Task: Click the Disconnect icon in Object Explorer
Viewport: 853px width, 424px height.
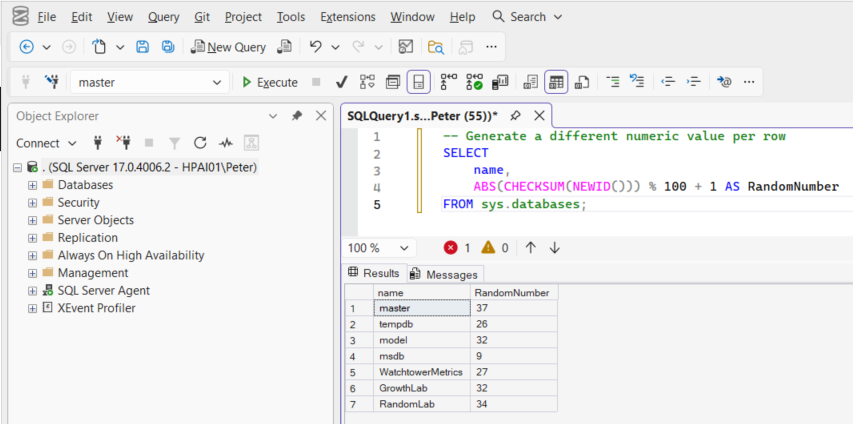Action: [124, 143]
